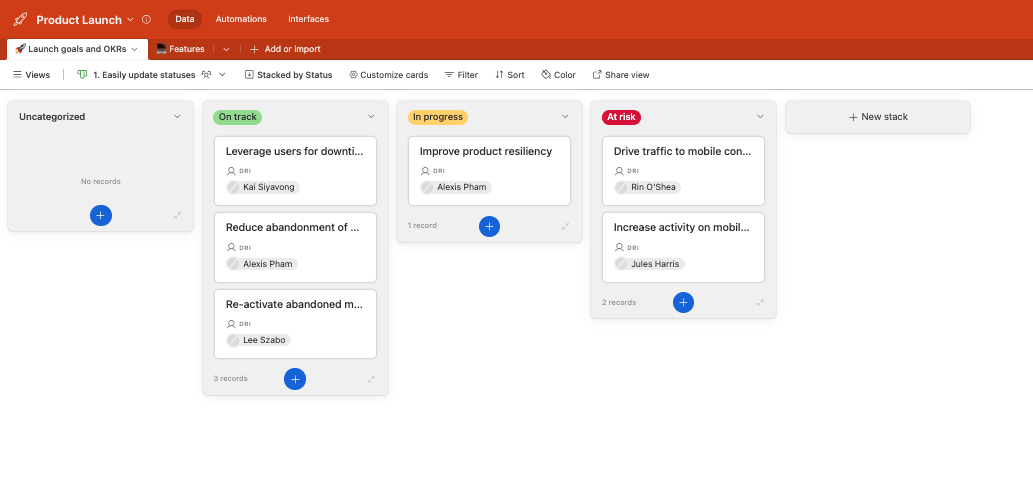Click the rocket base icon
The width and height of the screenshot is (1033, 502).
[20, 19]
